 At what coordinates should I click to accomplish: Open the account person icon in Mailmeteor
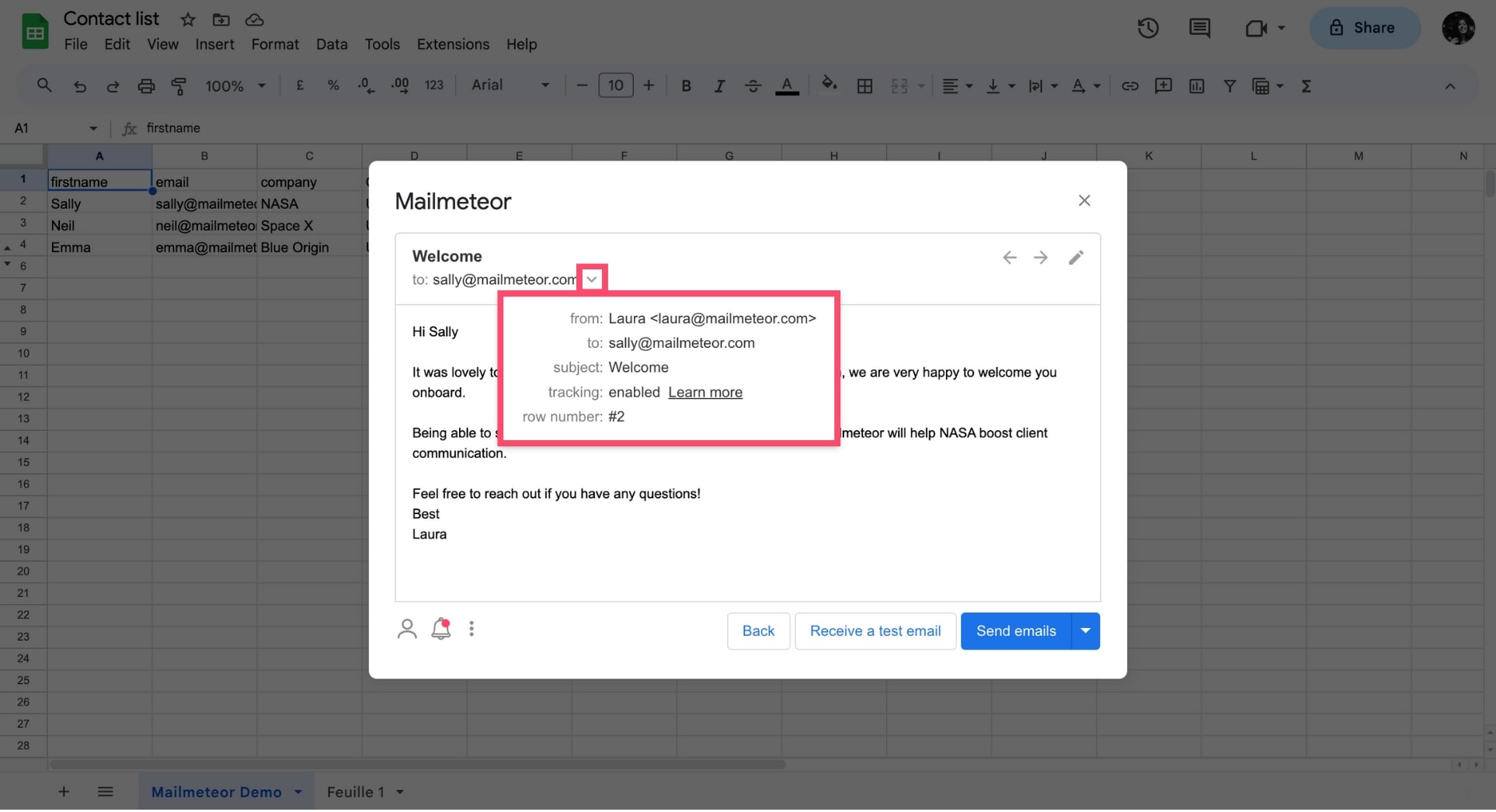point(407,629)
